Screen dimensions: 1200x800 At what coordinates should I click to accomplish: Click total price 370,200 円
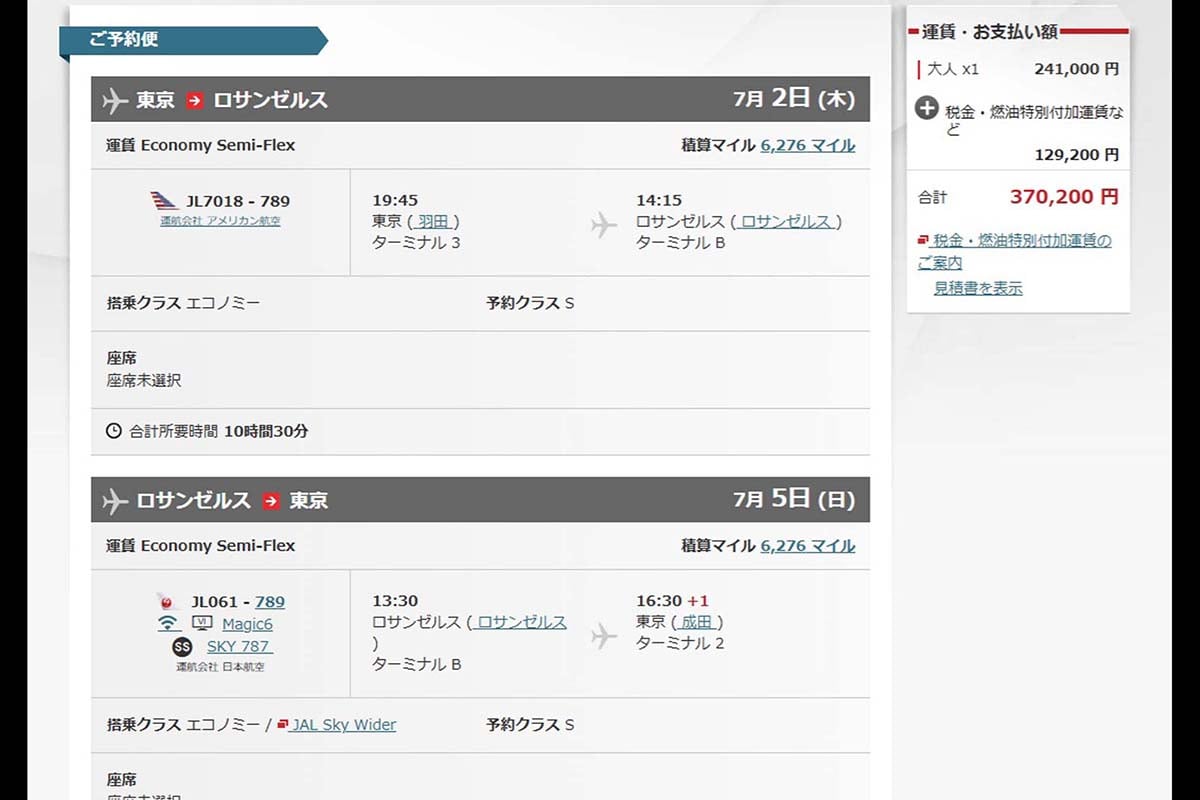[x=1064, y=197]
